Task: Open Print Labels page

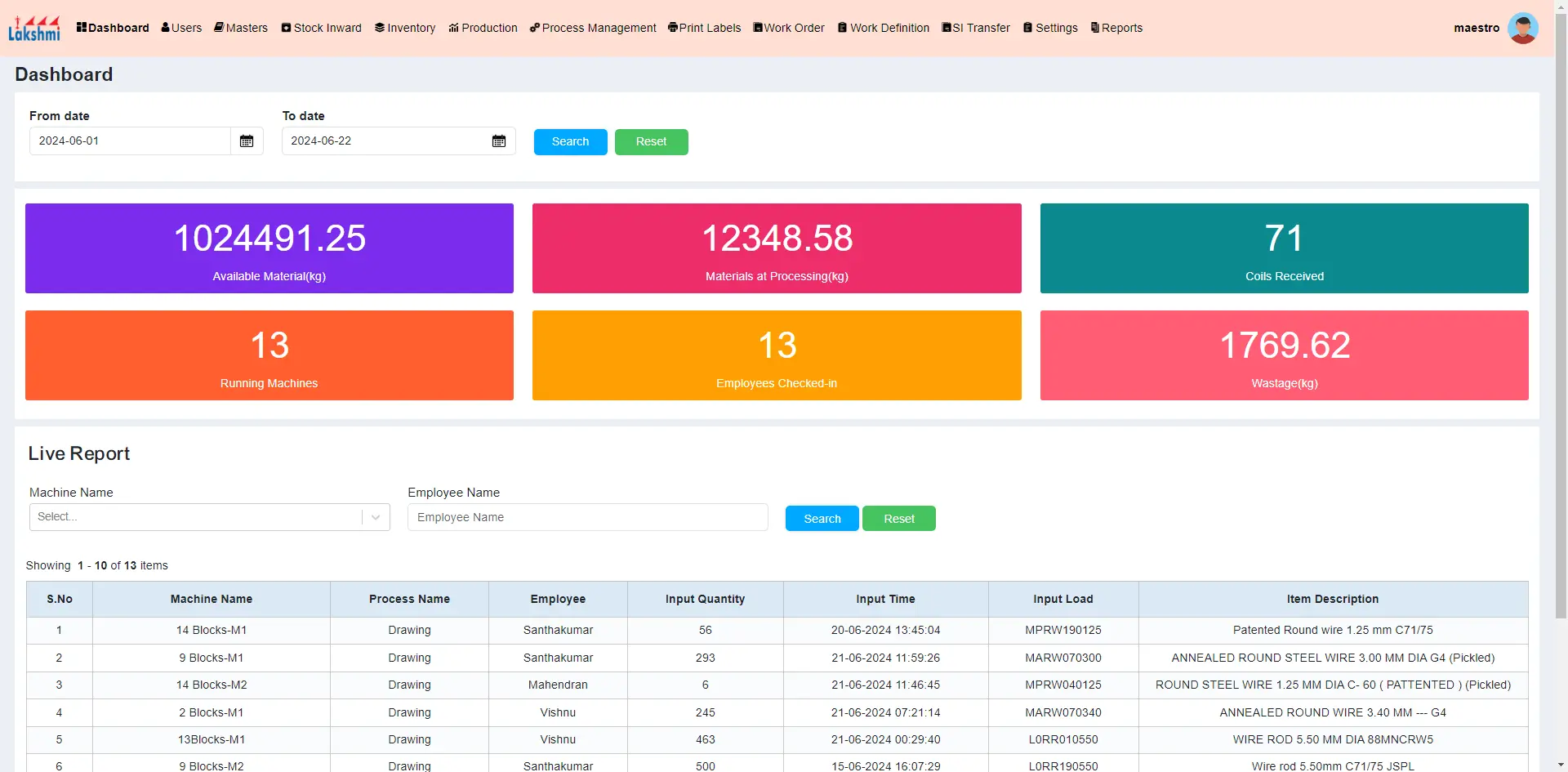Action: (x=704, y=28)
